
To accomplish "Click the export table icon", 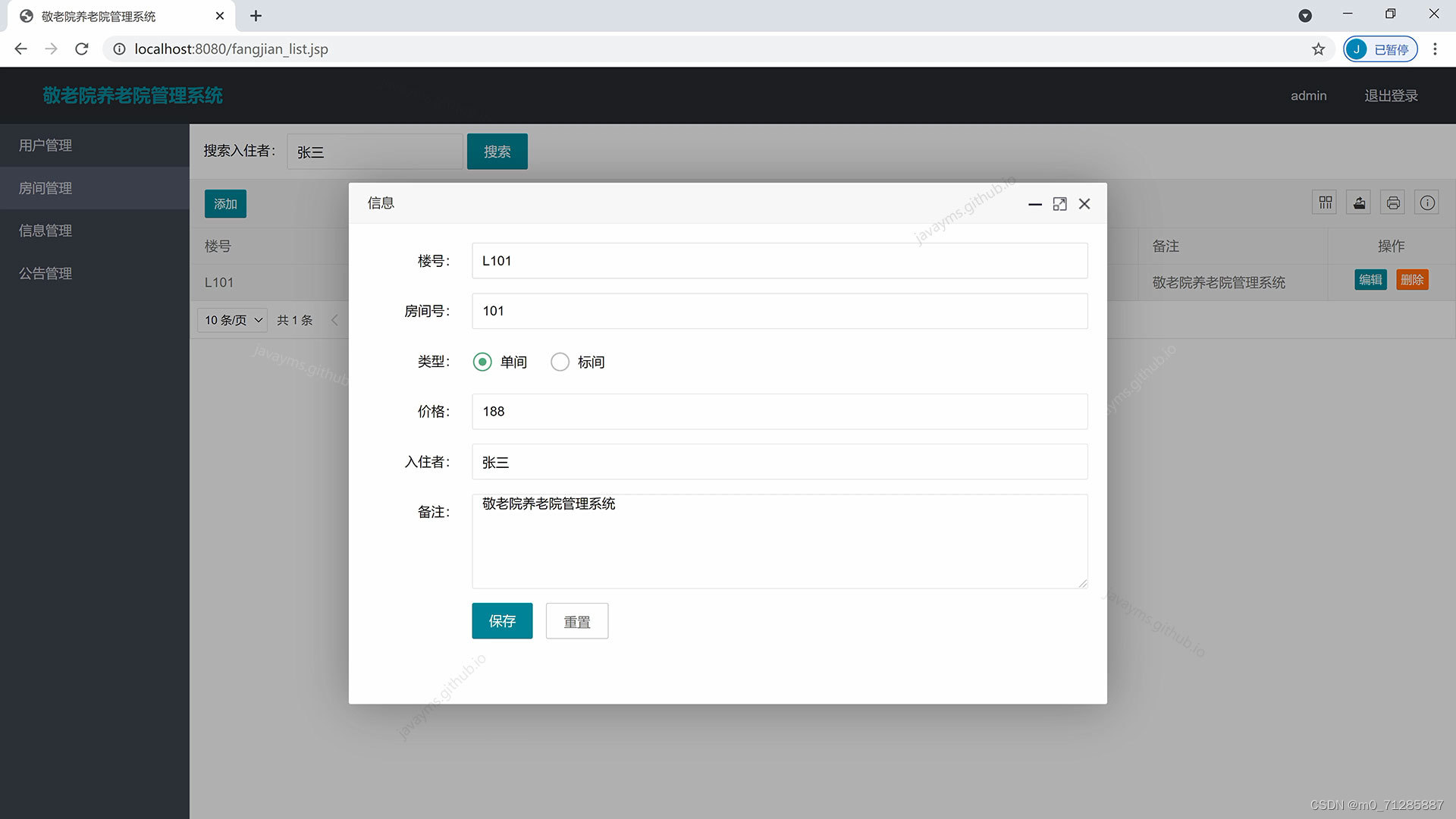I will (x=1359, y=202).
